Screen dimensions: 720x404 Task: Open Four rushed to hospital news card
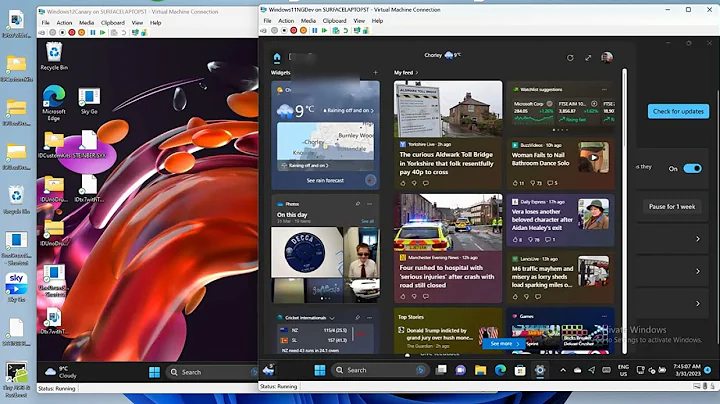(448, 248)
